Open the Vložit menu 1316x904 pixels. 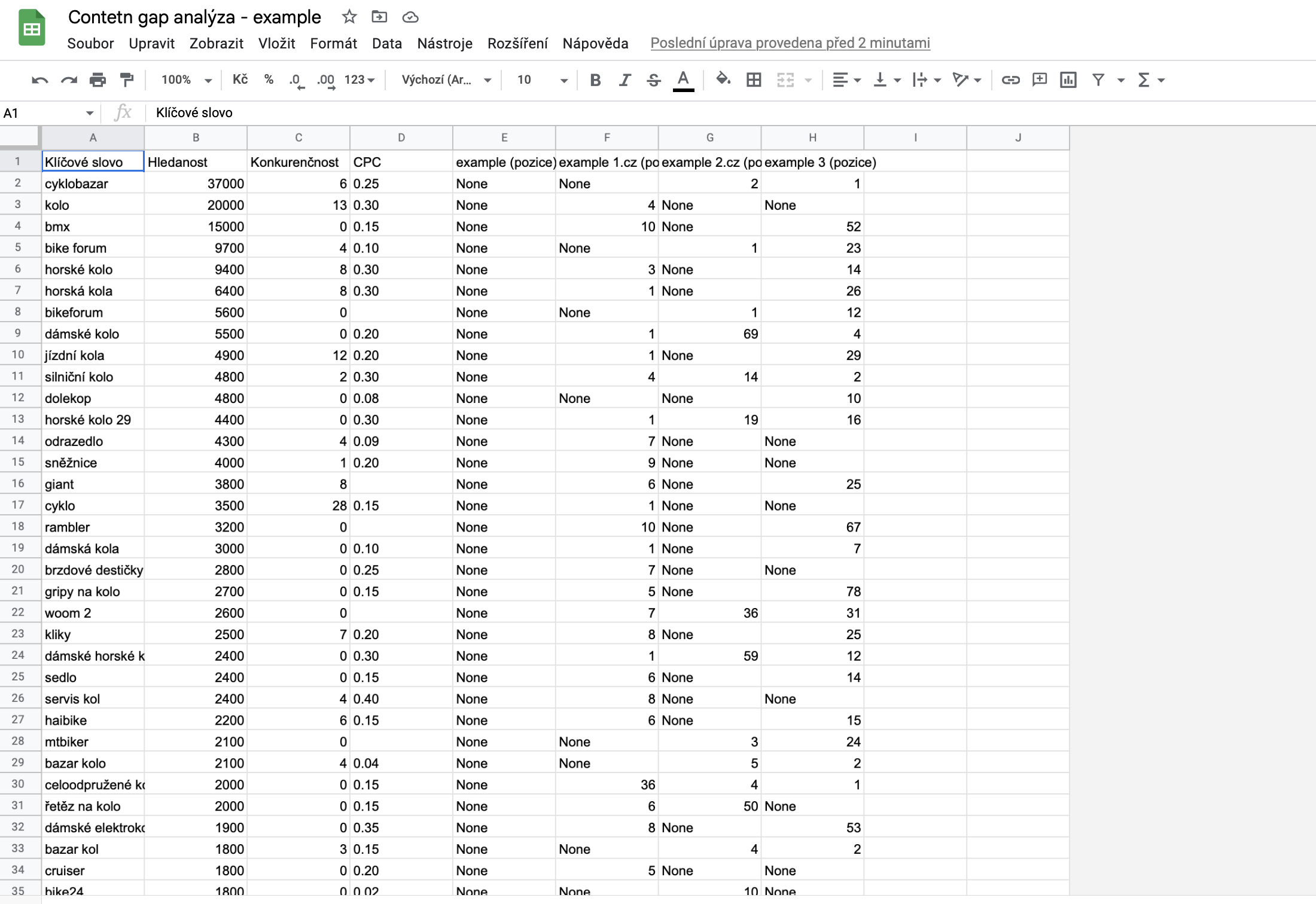[277, 44]
